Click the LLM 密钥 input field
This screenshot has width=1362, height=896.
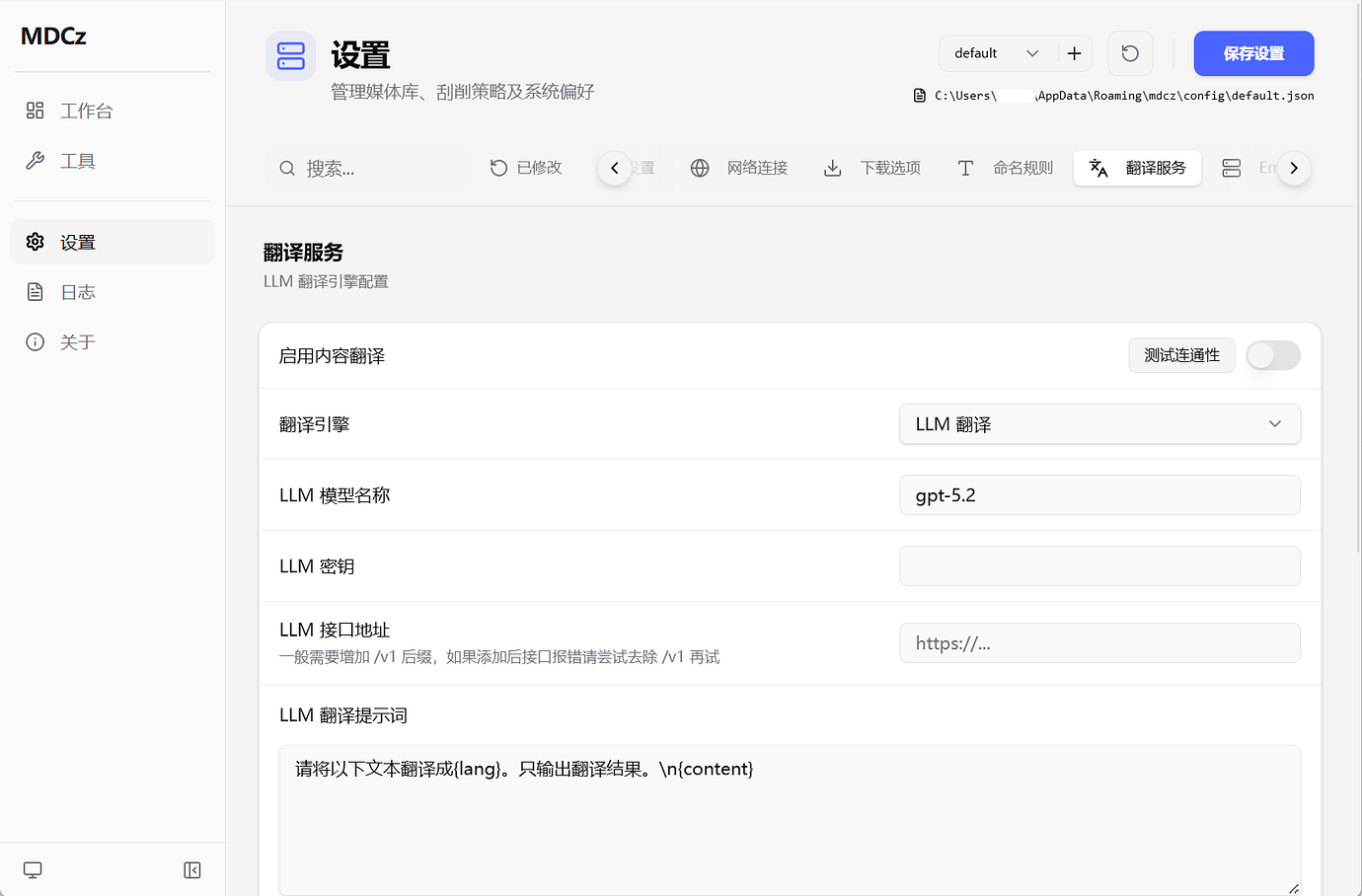tap(1099, 566)
